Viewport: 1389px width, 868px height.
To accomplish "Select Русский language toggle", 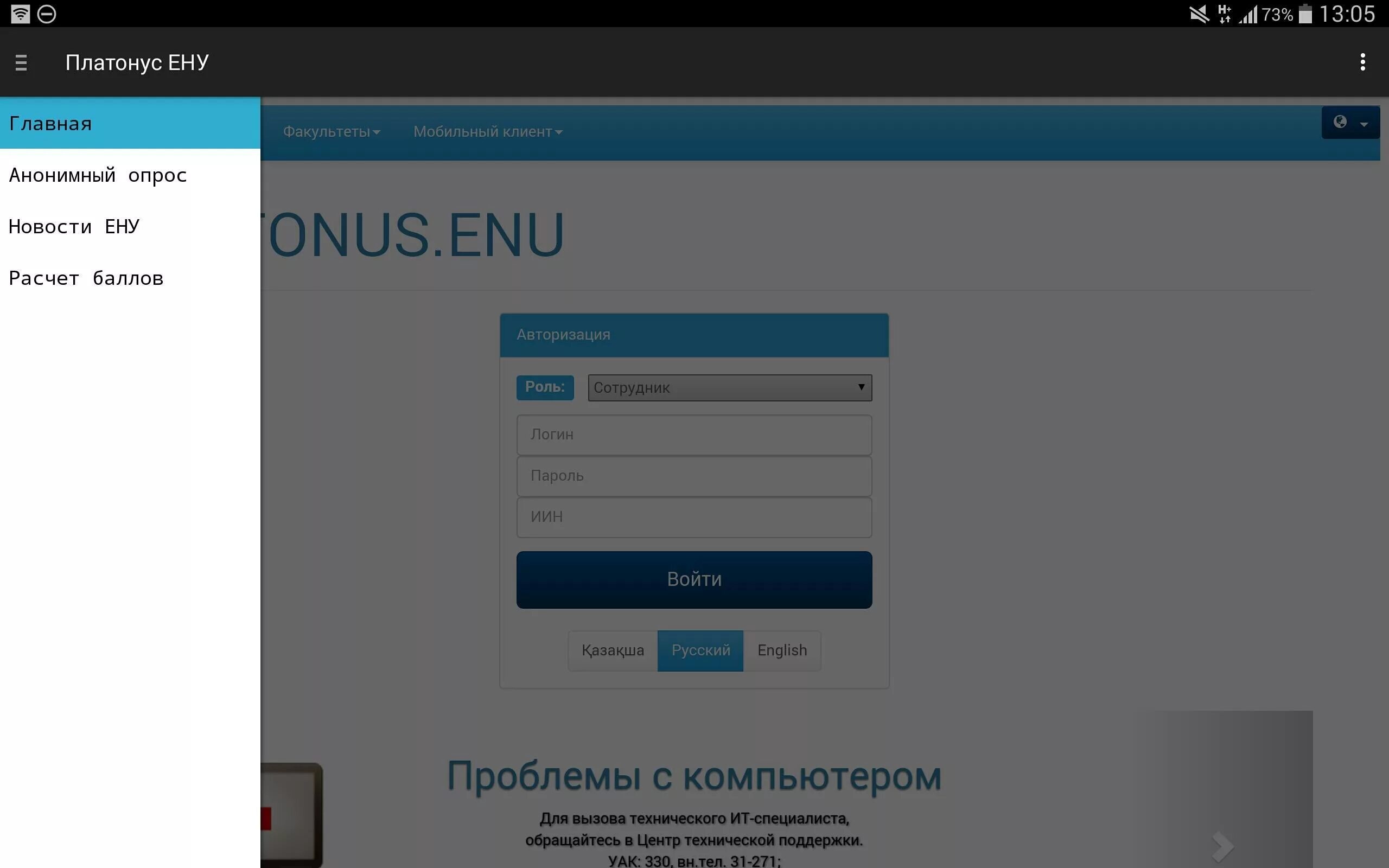I will pyautogui.click(x=700, y=650).
